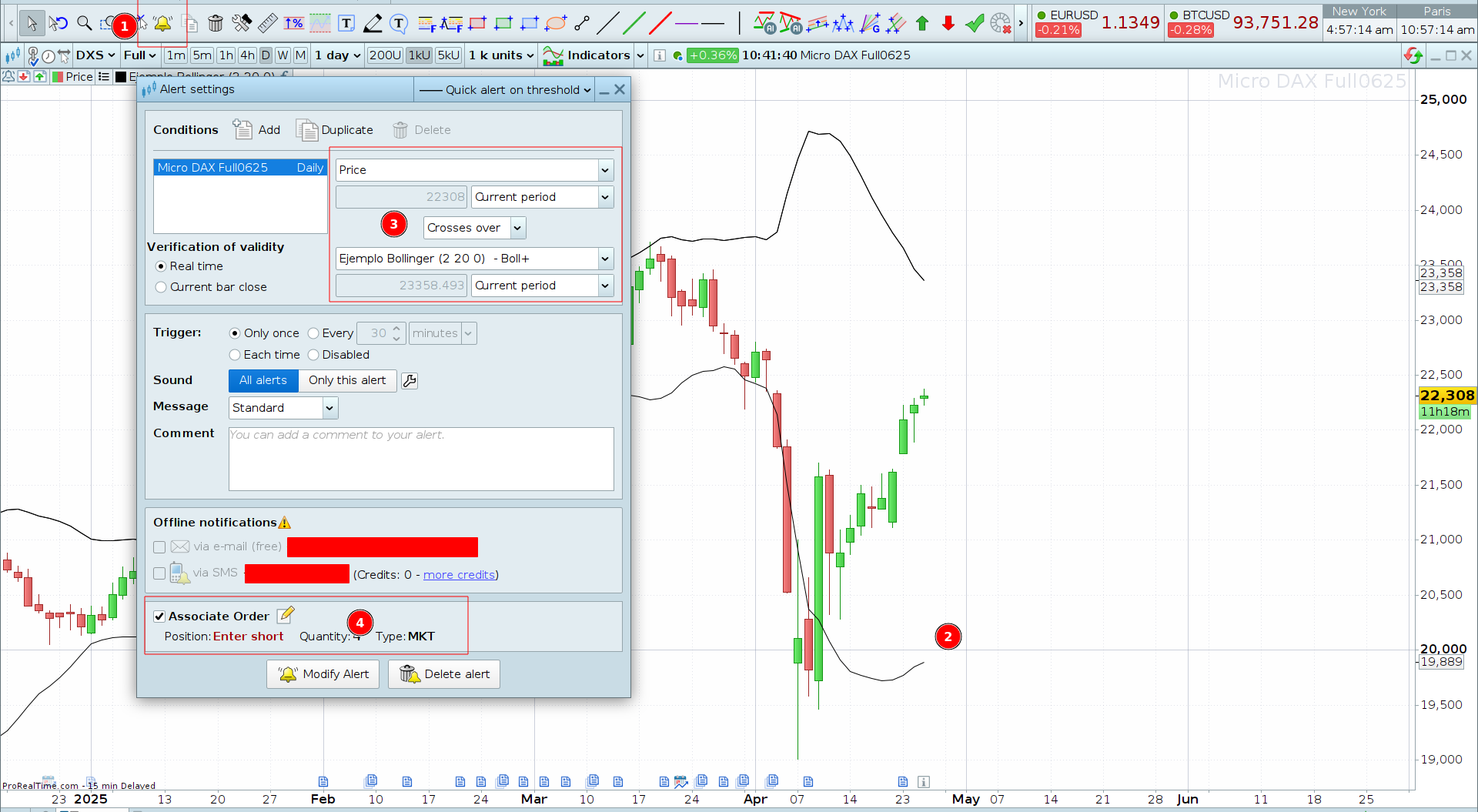
Task: Select the segment line tool
Action: pyautogui.click(x=582, y=23)
